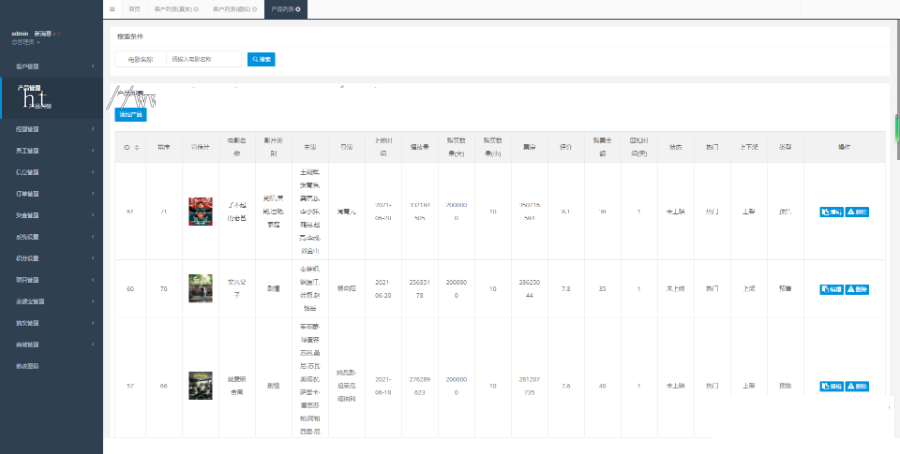Screen dimensions: 900x454
Task: Expand the 订单管理 sidebar menu
Action: (x=50, y=194)
